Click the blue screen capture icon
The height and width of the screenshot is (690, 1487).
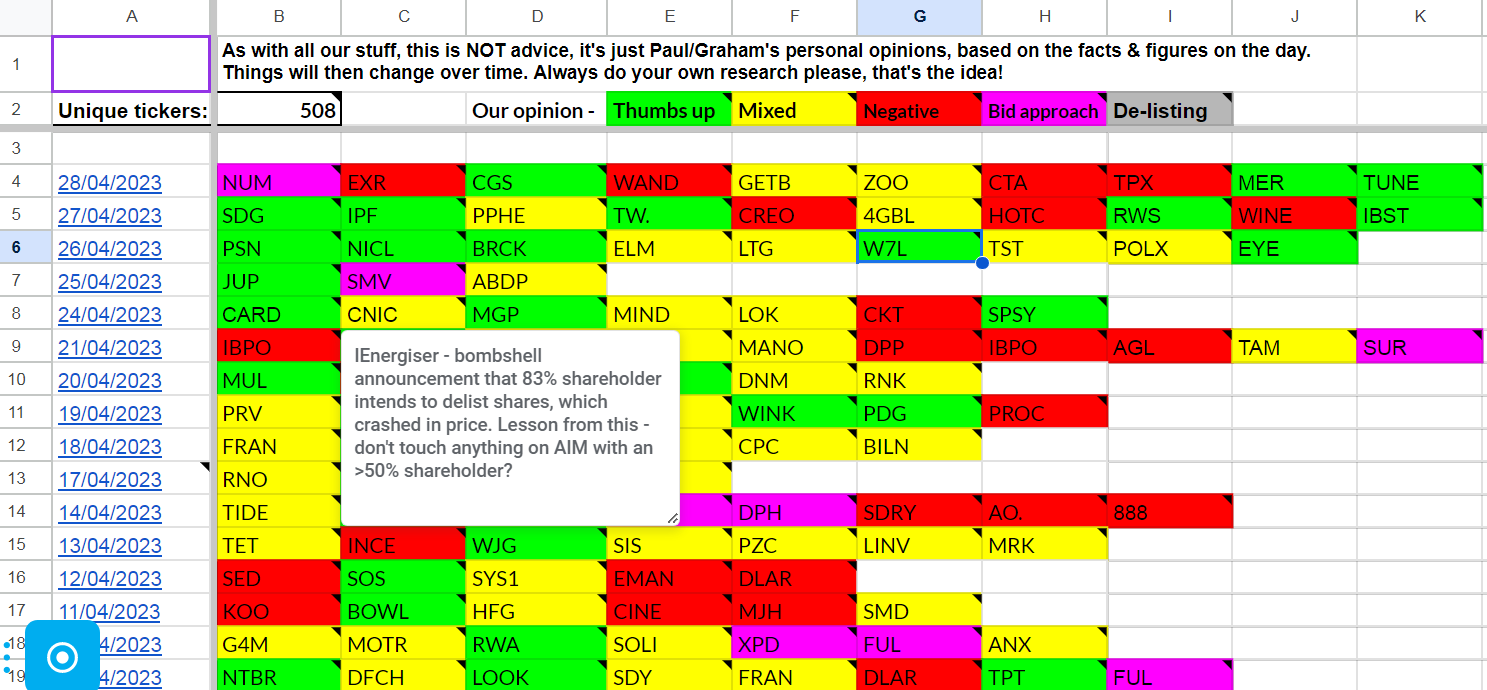point(62,656)
